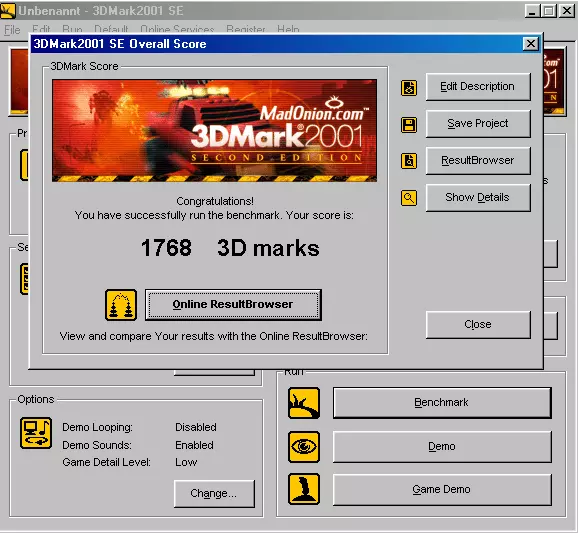Click the Demo eye icon
This screenshot has width=578, height=533.
click(304, 446)
